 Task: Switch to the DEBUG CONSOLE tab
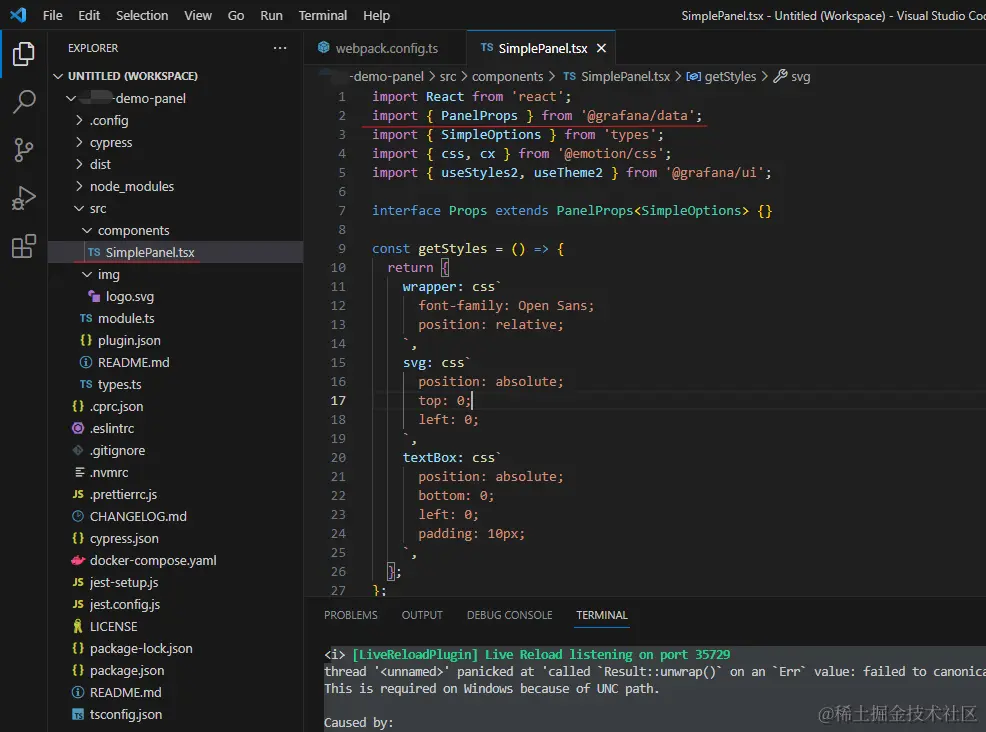point(509,615)
